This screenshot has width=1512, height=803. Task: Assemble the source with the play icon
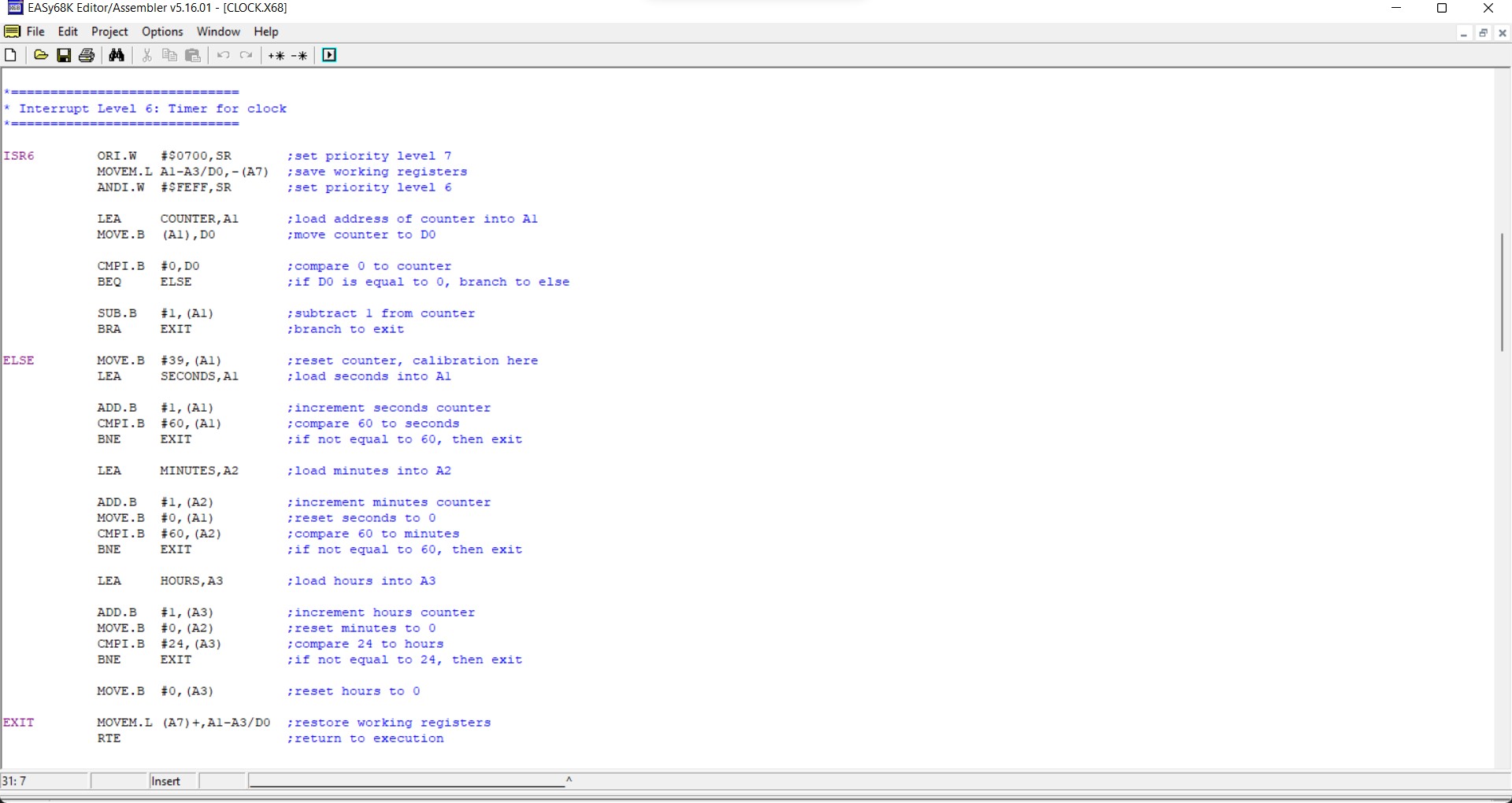pyautogui.click(x=329, y=55)
